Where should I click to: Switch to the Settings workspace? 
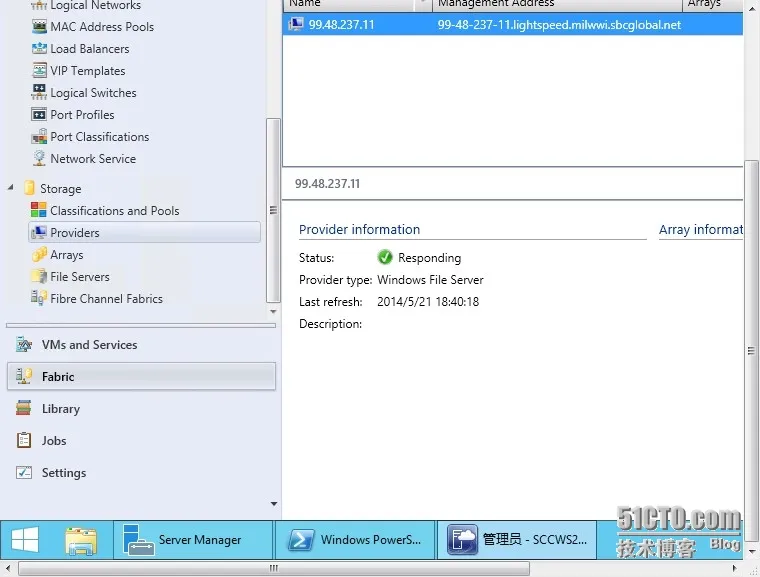tap(141, 472)
